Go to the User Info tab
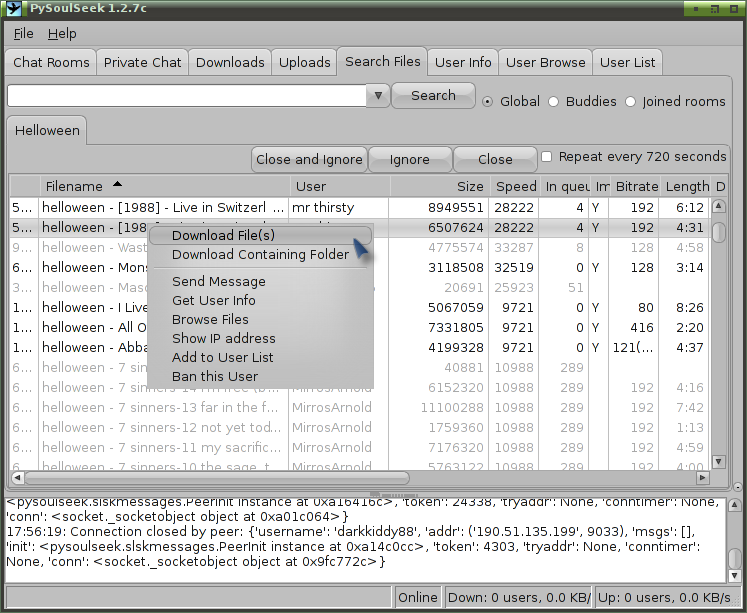The image size is (747, 613). [x=463, y=62]
